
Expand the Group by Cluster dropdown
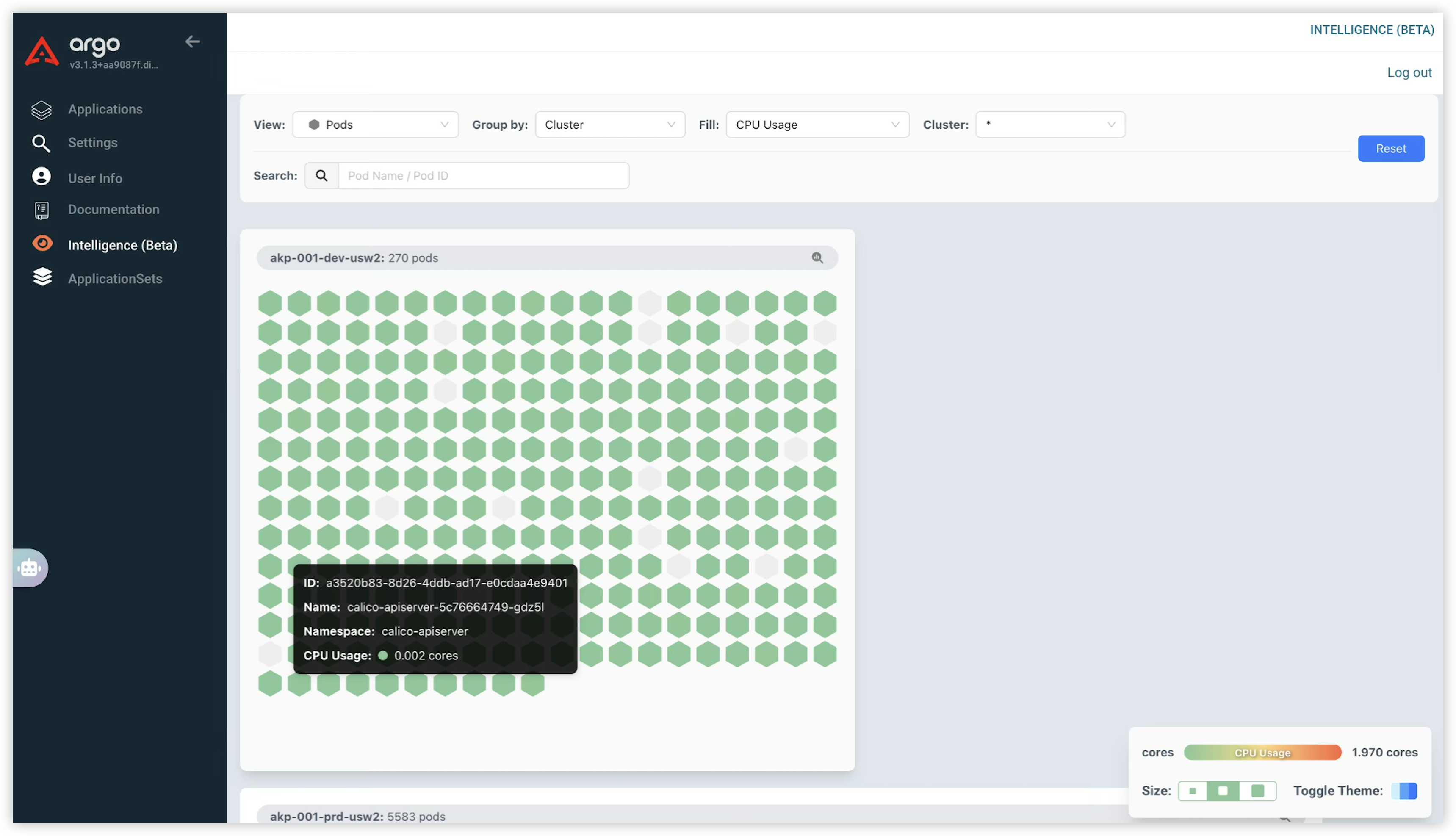pos(610,125)
